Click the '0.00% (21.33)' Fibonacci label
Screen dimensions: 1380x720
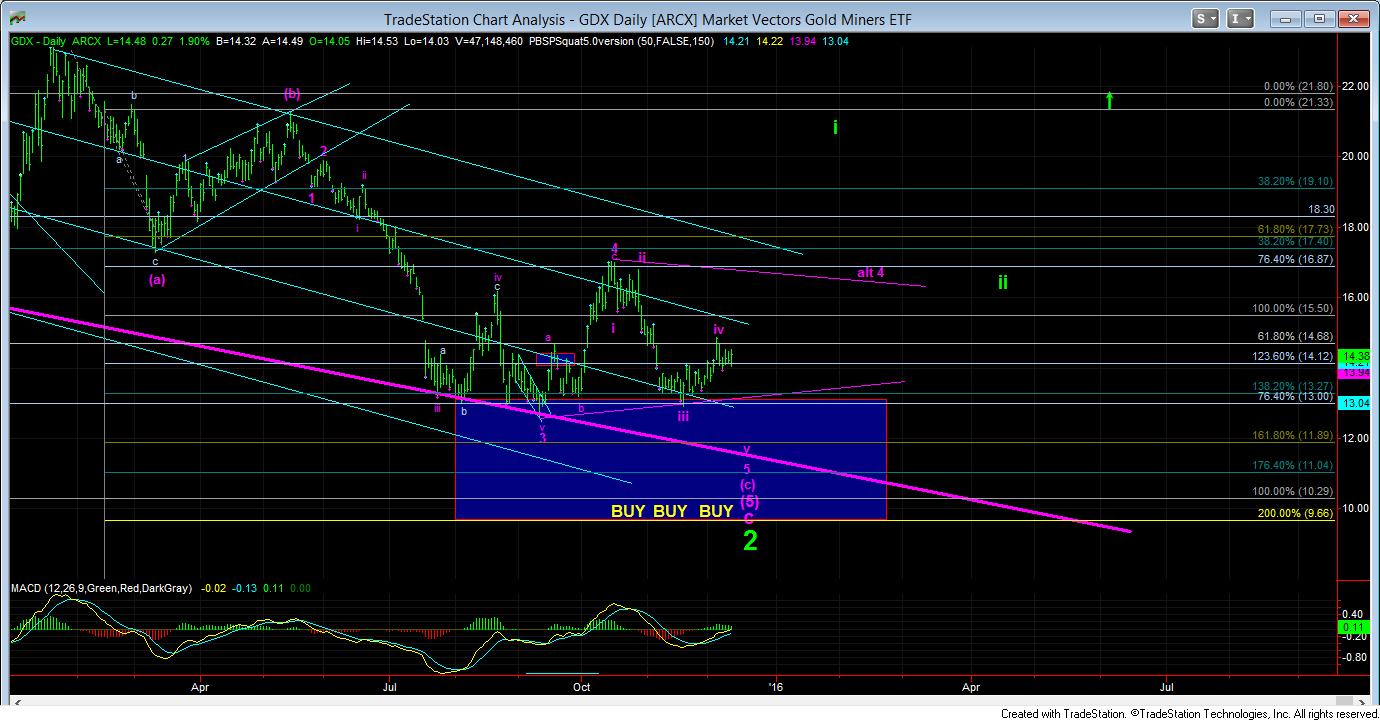coord(1299,103)
